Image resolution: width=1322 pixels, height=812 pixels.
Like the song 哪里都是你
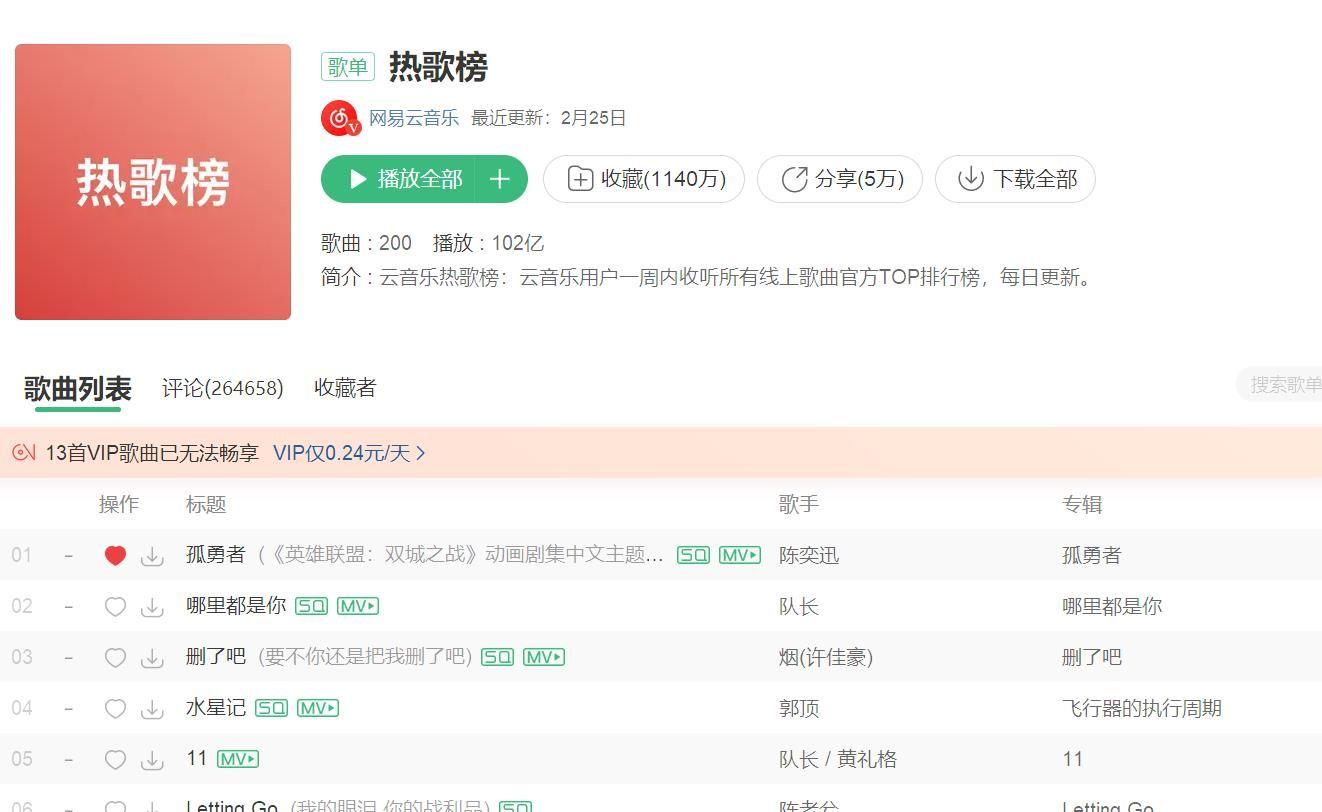click(x=115, y=607)
